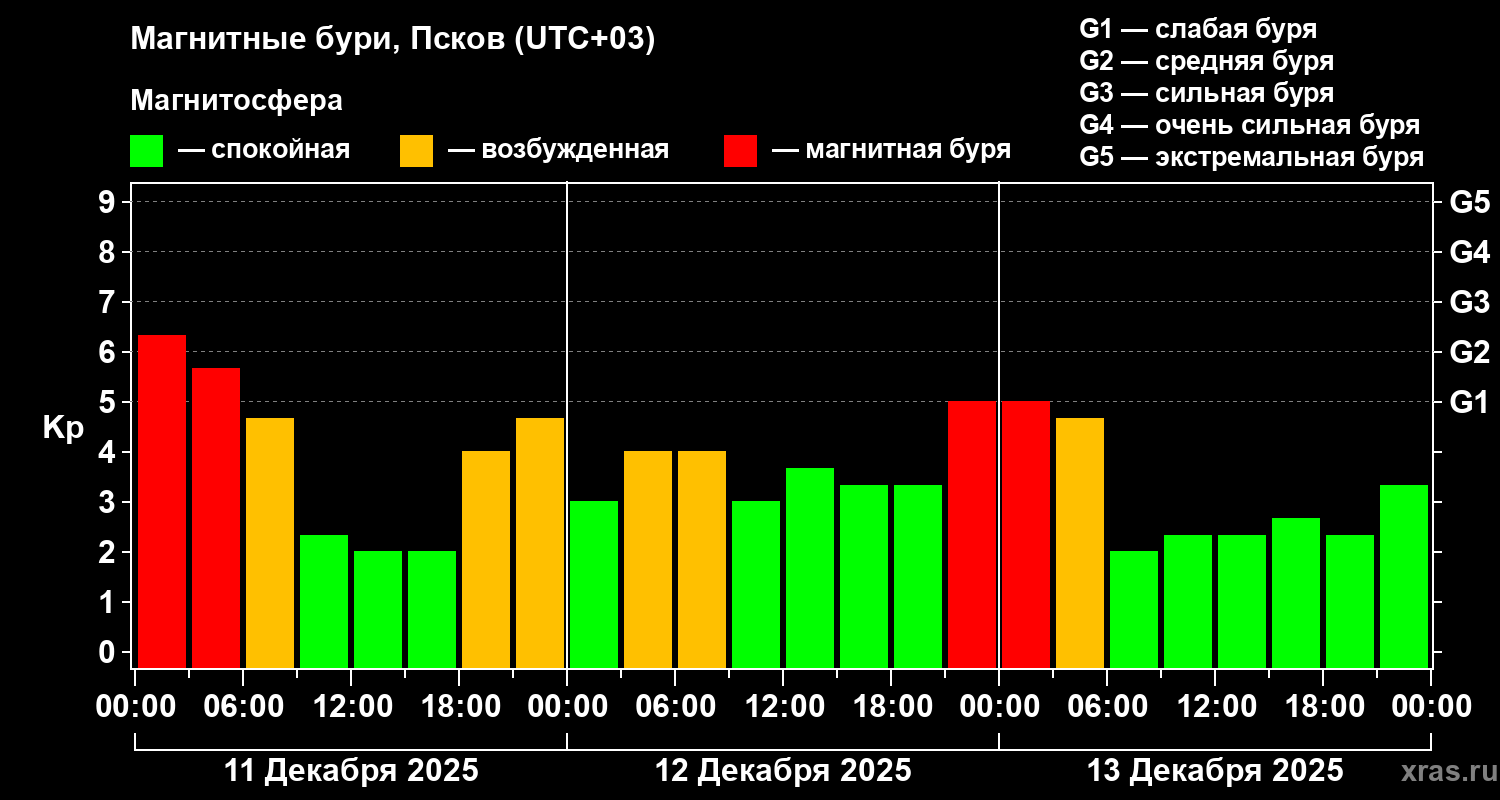
Task: Click the G3 label on the right axis
Action: click(1469, 302)
